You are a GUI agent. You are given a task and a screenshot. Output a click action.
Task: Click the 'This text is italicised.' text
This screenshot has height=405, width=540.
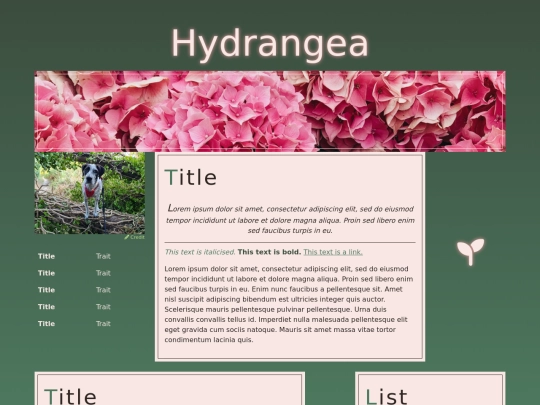click(200, 252)
